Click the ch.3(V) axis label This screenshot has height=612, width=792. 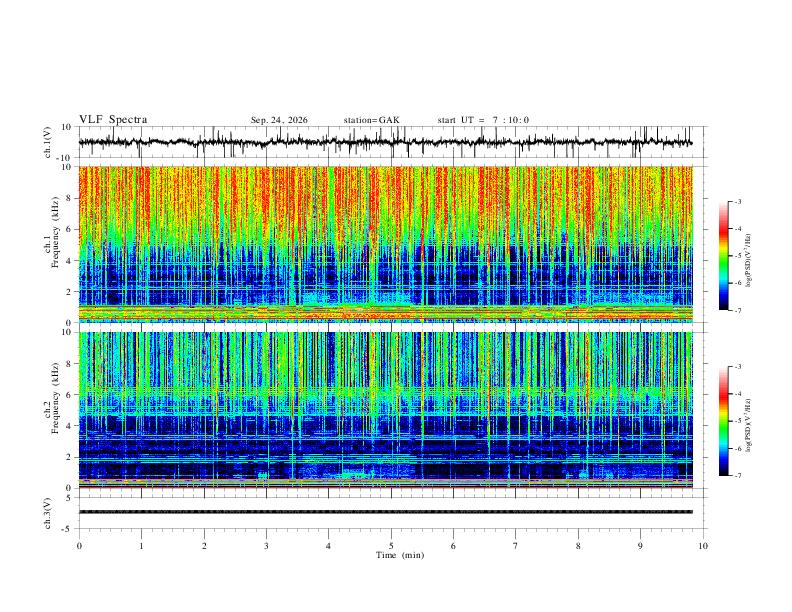point(48,513)
